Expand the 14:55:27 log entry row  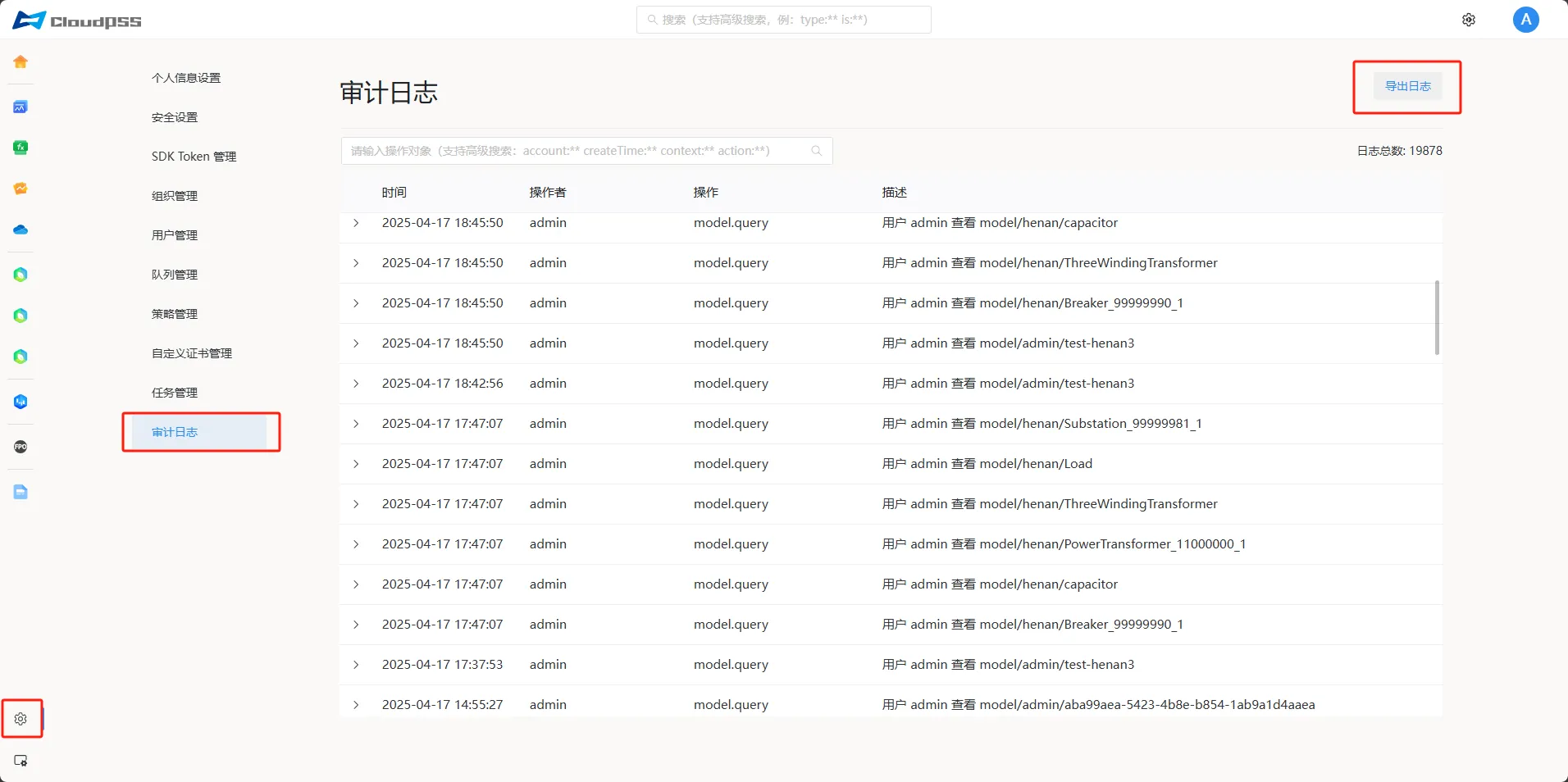(x=356, y=705)
